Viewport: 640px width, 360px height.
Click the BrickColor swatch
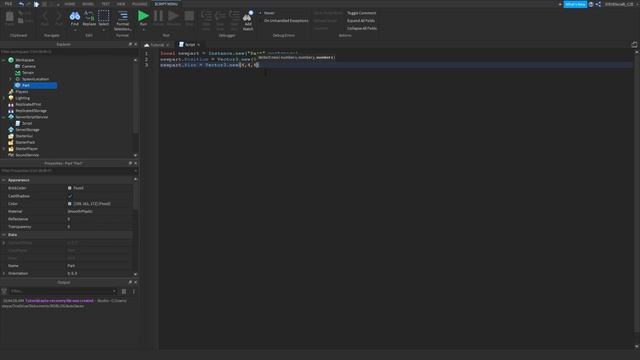69,188
